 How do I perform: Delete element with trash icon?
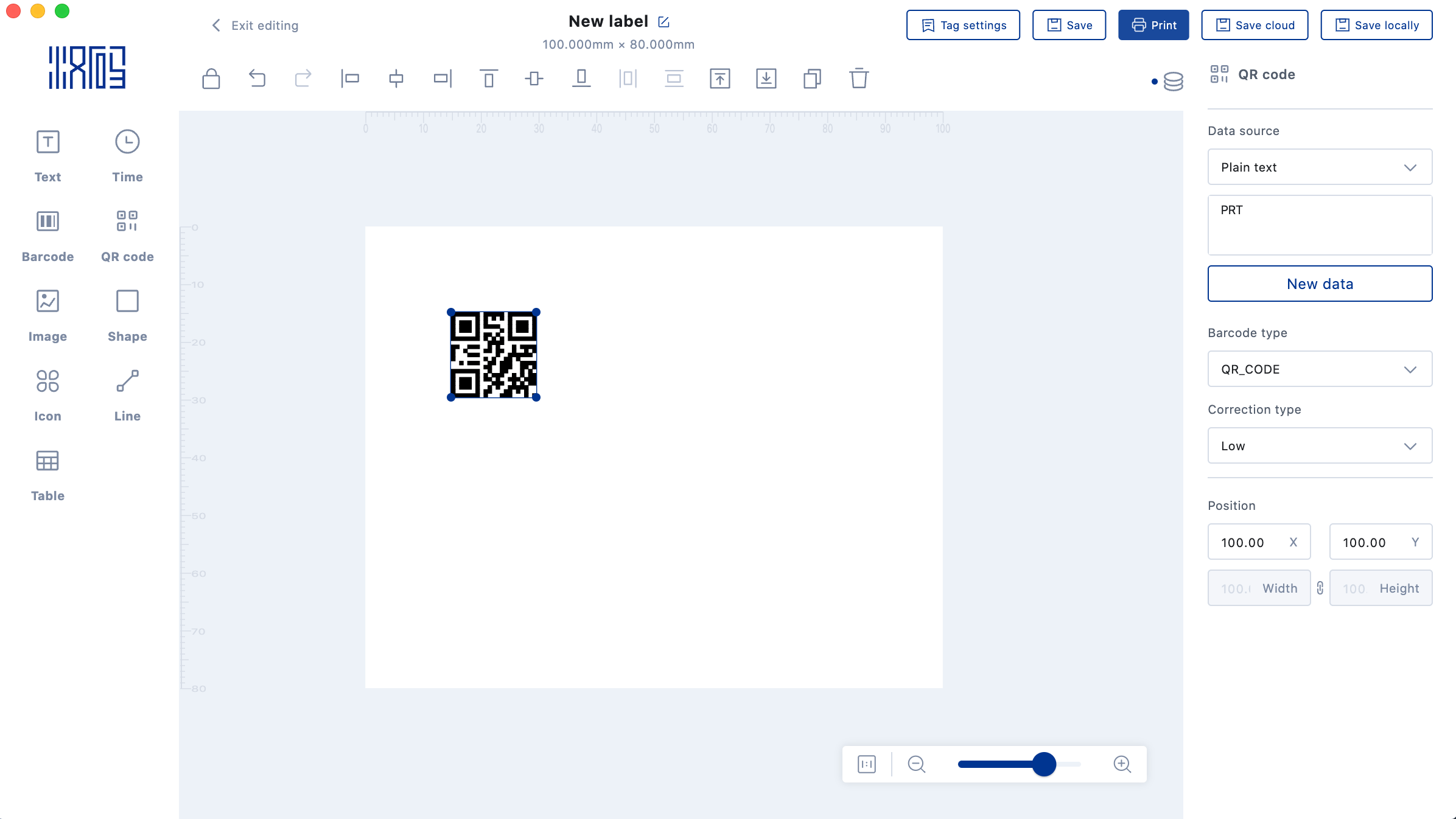(859, 78)
